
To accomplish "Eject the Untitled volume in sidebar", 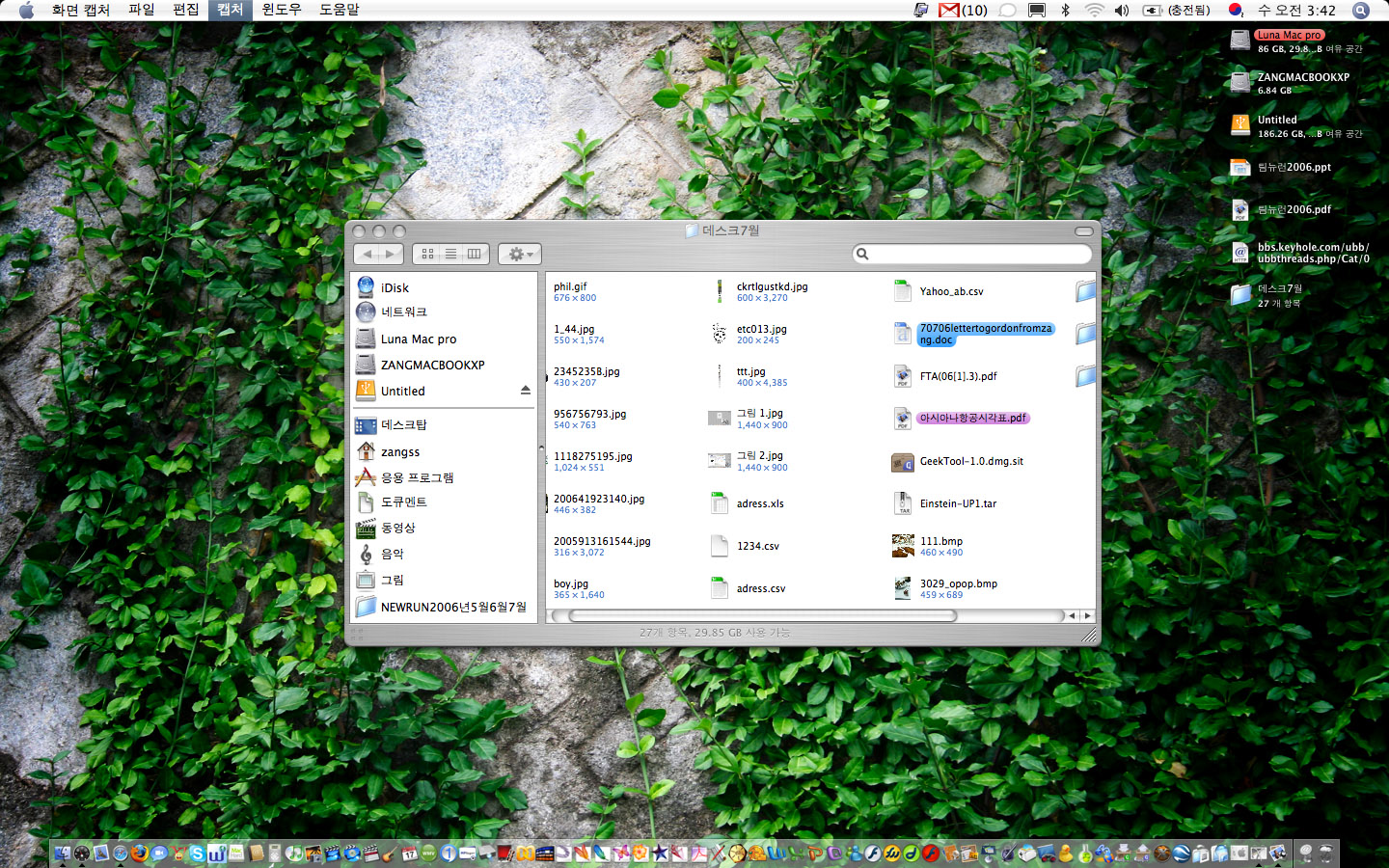I will [x=526, y=391].
